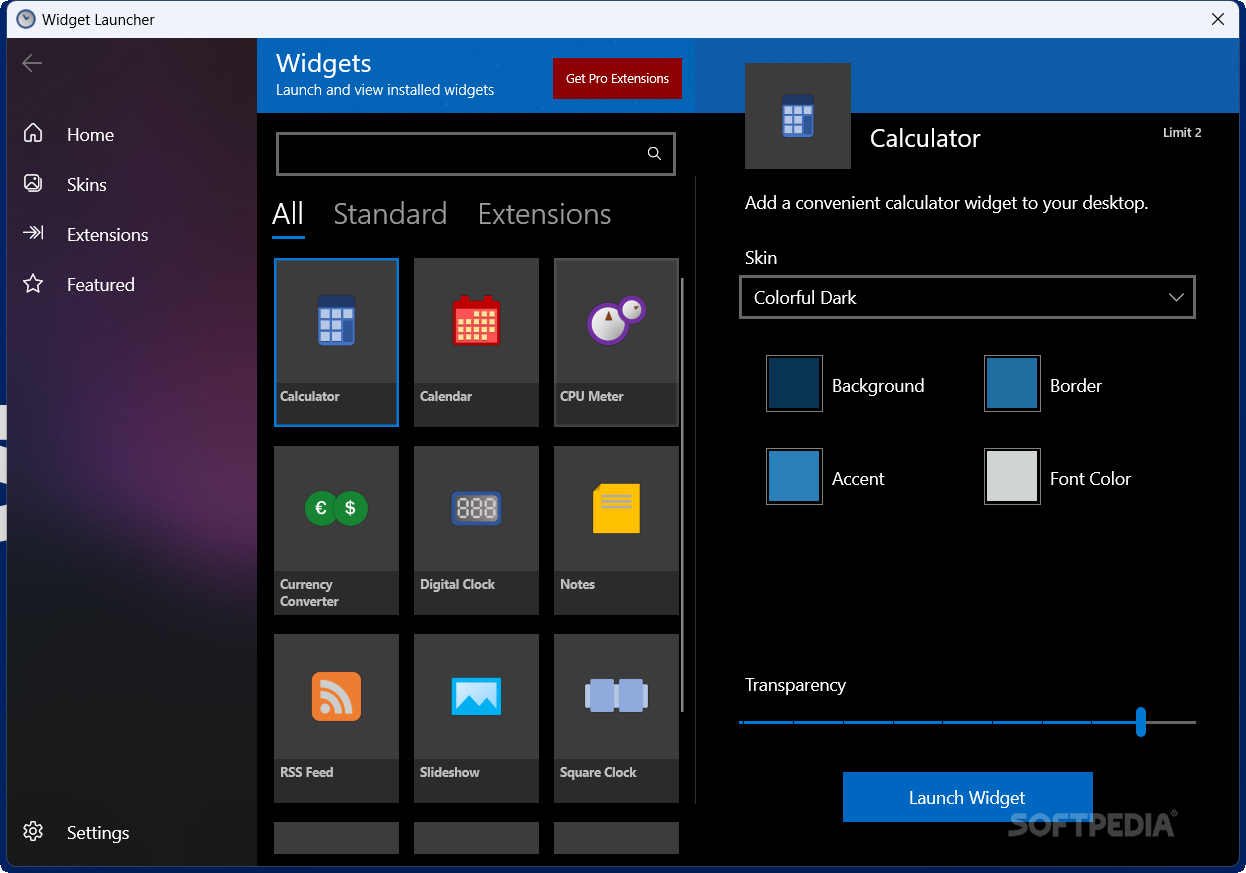
Task: Click the Launch Widget button
Action: click(967, 797)
